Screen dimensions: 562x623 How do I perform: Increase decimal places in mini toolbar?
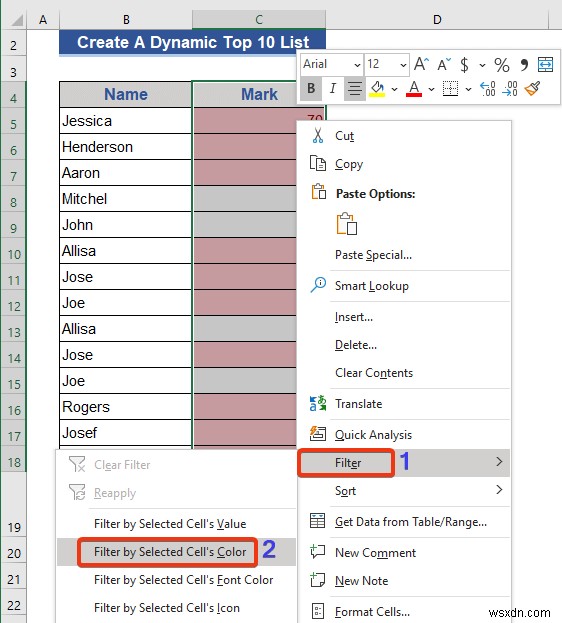click(x=488, y=88)
